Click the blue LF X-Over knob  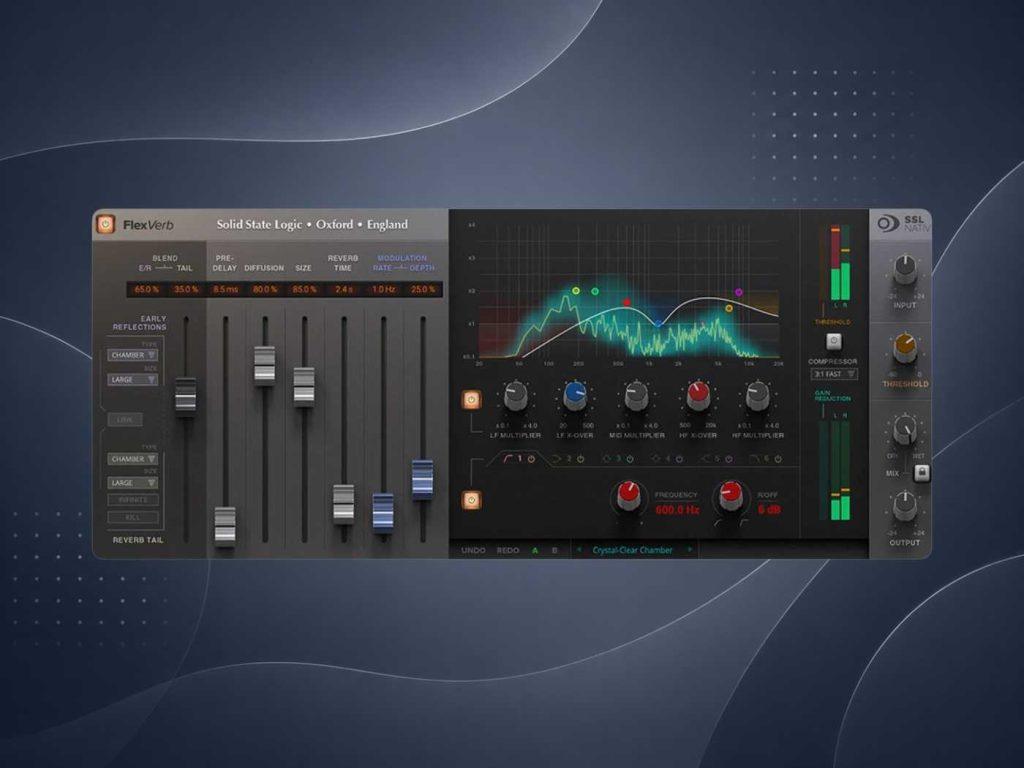click(575, 396)
